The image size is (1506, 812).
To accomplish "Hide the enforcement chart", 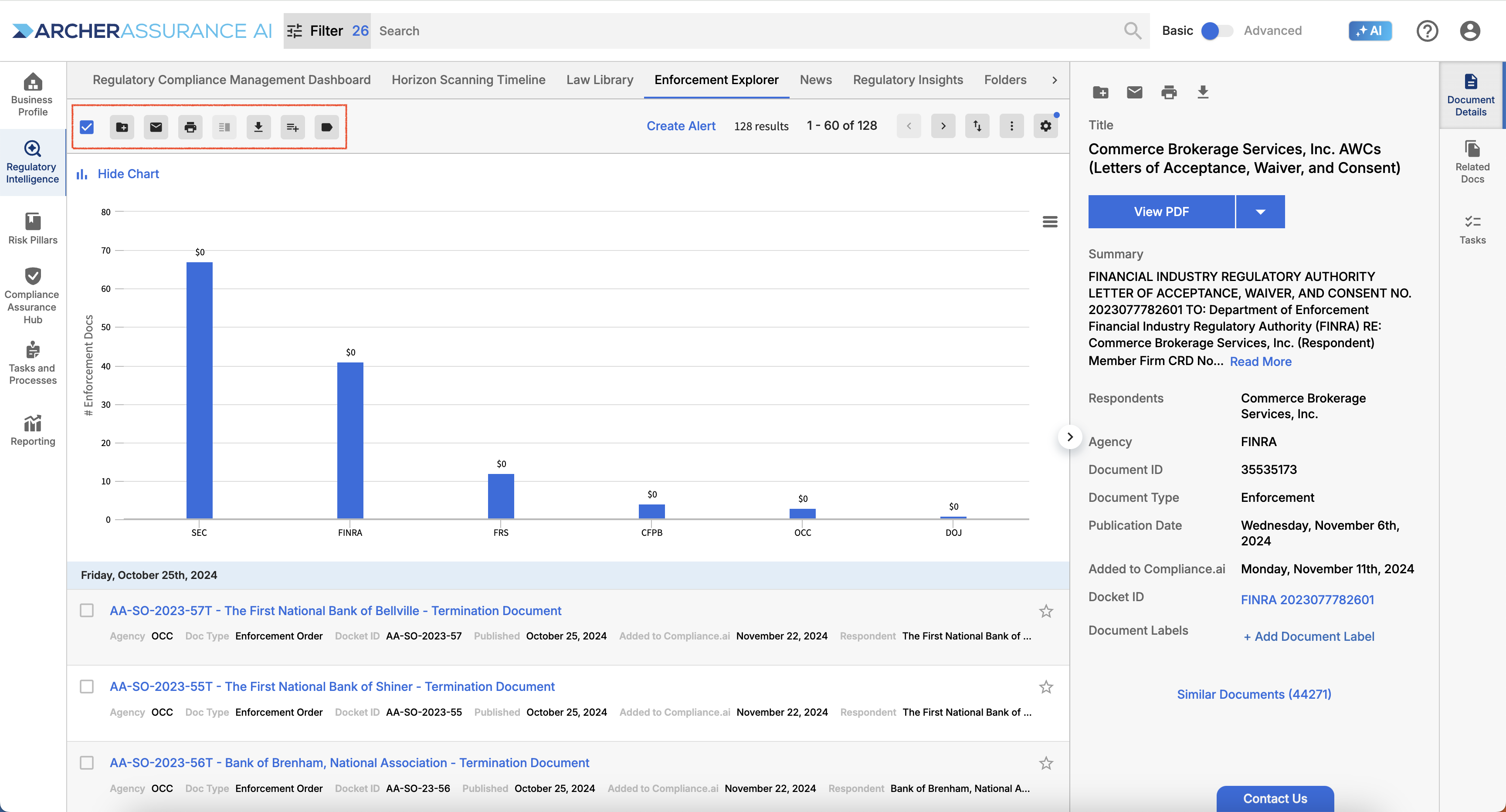I will click(x=118, y=174).
